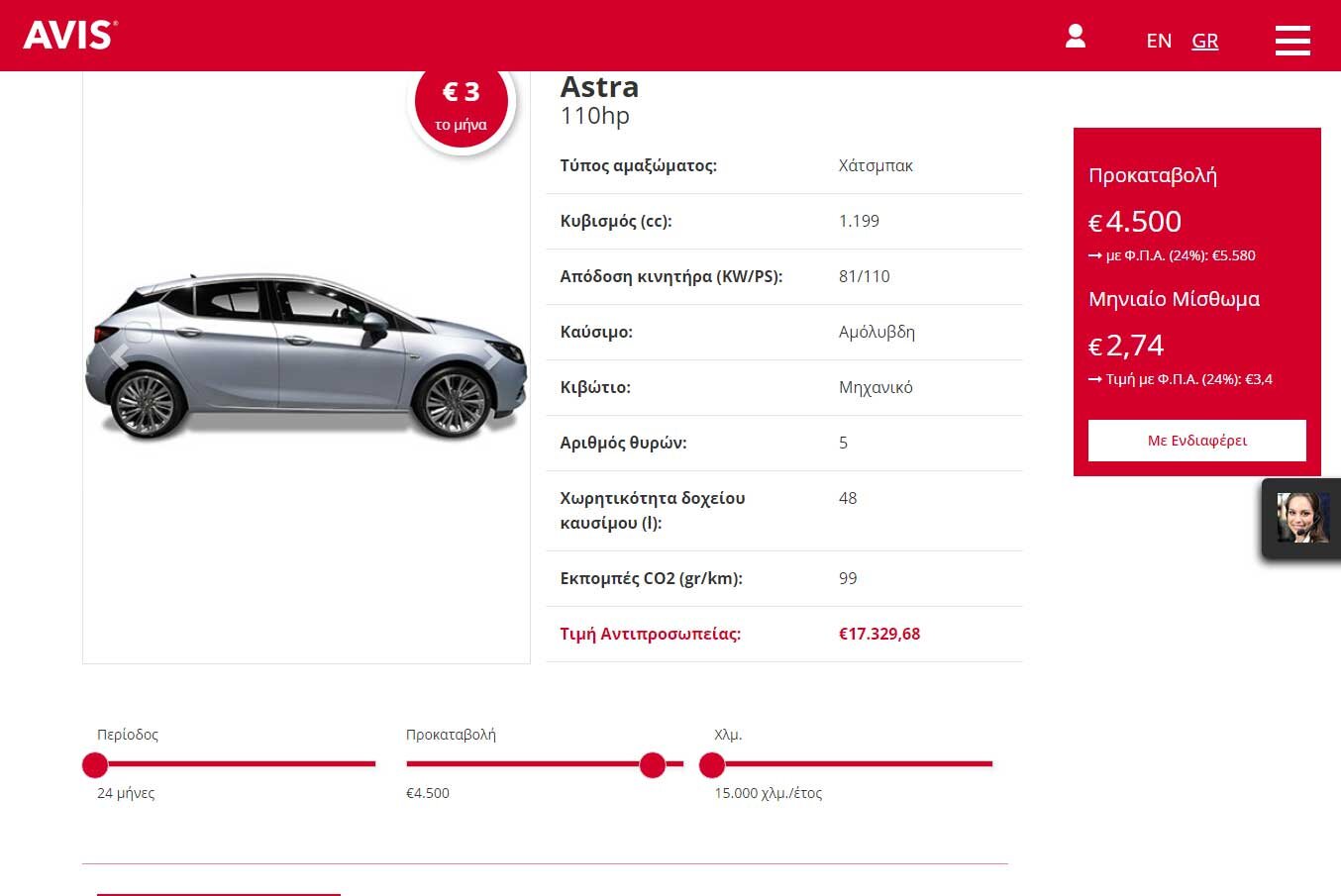Click the Χλμ. slider label

tap(728, 735)
